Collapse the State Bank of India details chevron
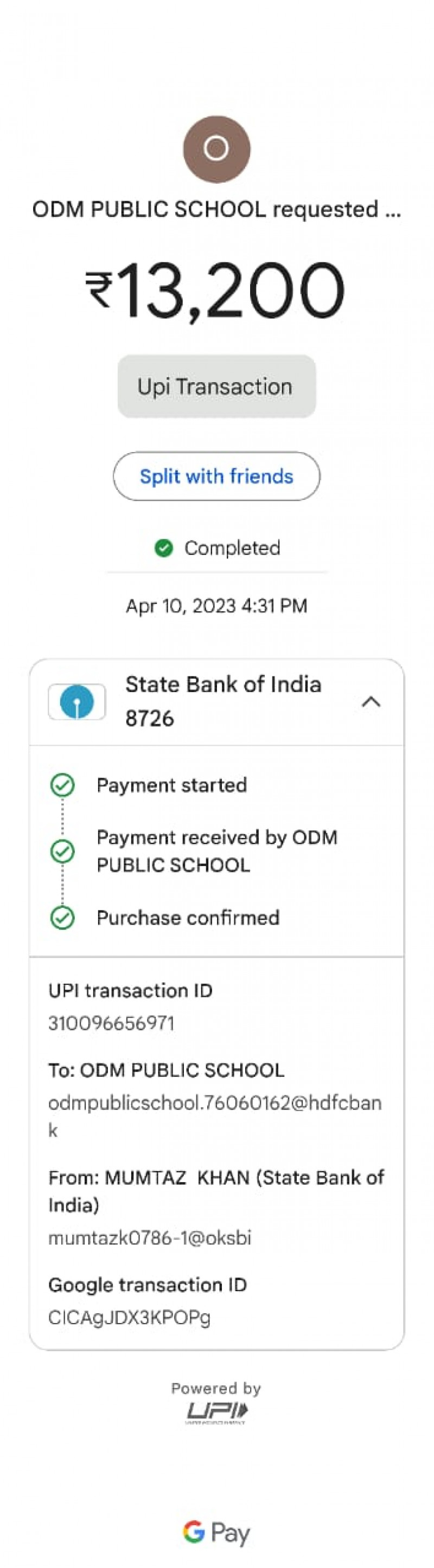Screen dimensions: 434x1568 click(x=371, y=702)
